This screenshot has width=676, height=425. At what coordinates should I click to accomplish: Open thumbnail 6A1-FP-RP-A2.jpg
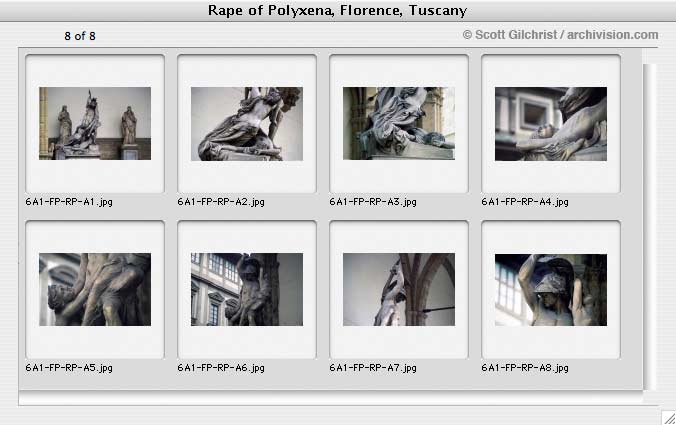pyautogui.click(x=247, y=124)
